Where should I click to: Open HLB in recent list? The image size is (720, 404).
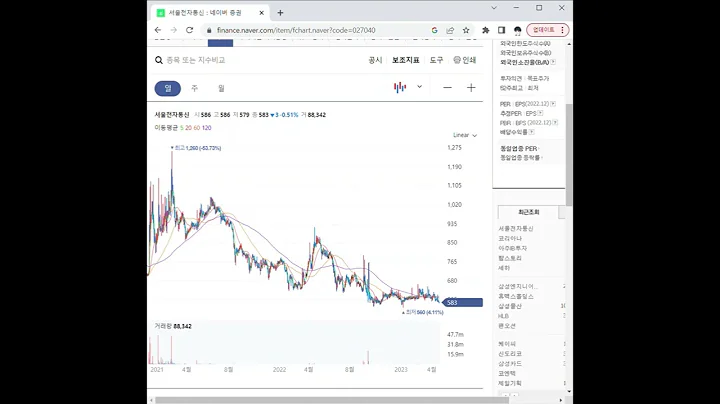504,316
